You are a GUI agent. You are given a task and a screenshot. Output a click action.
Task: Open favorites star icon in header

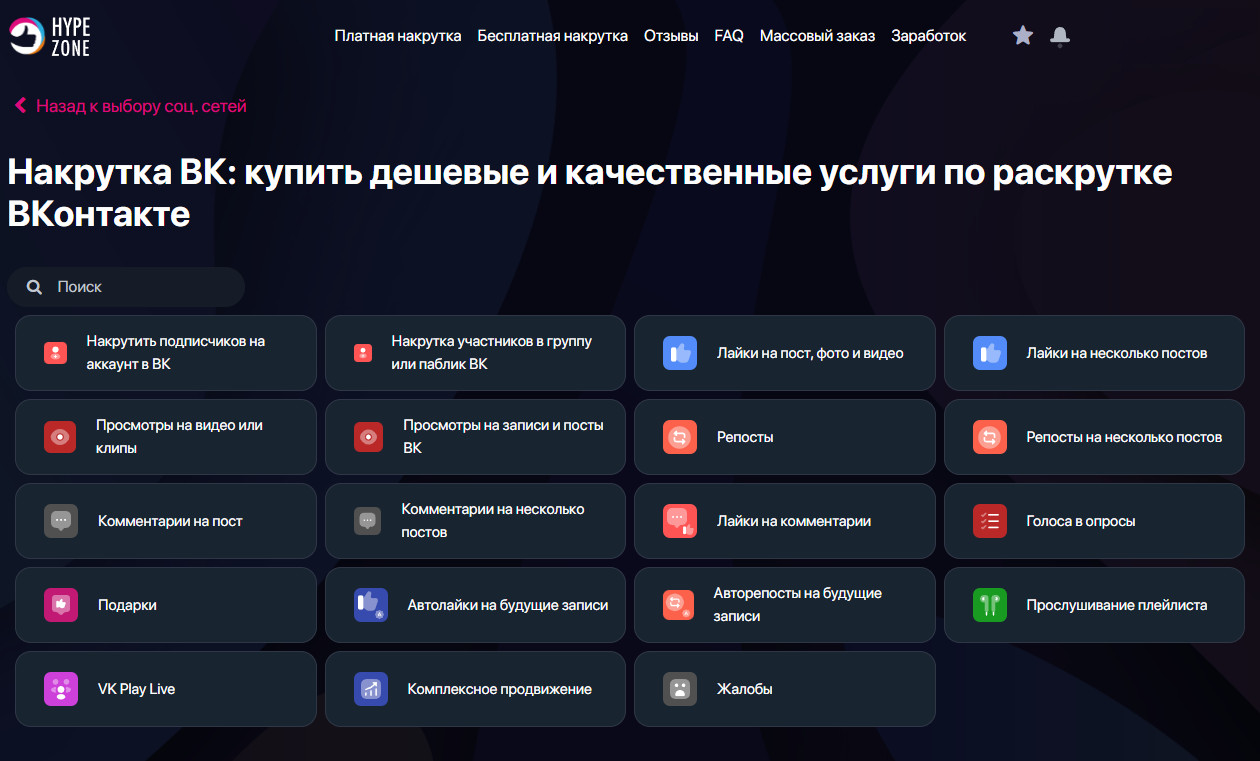[x=1022, y=36]
